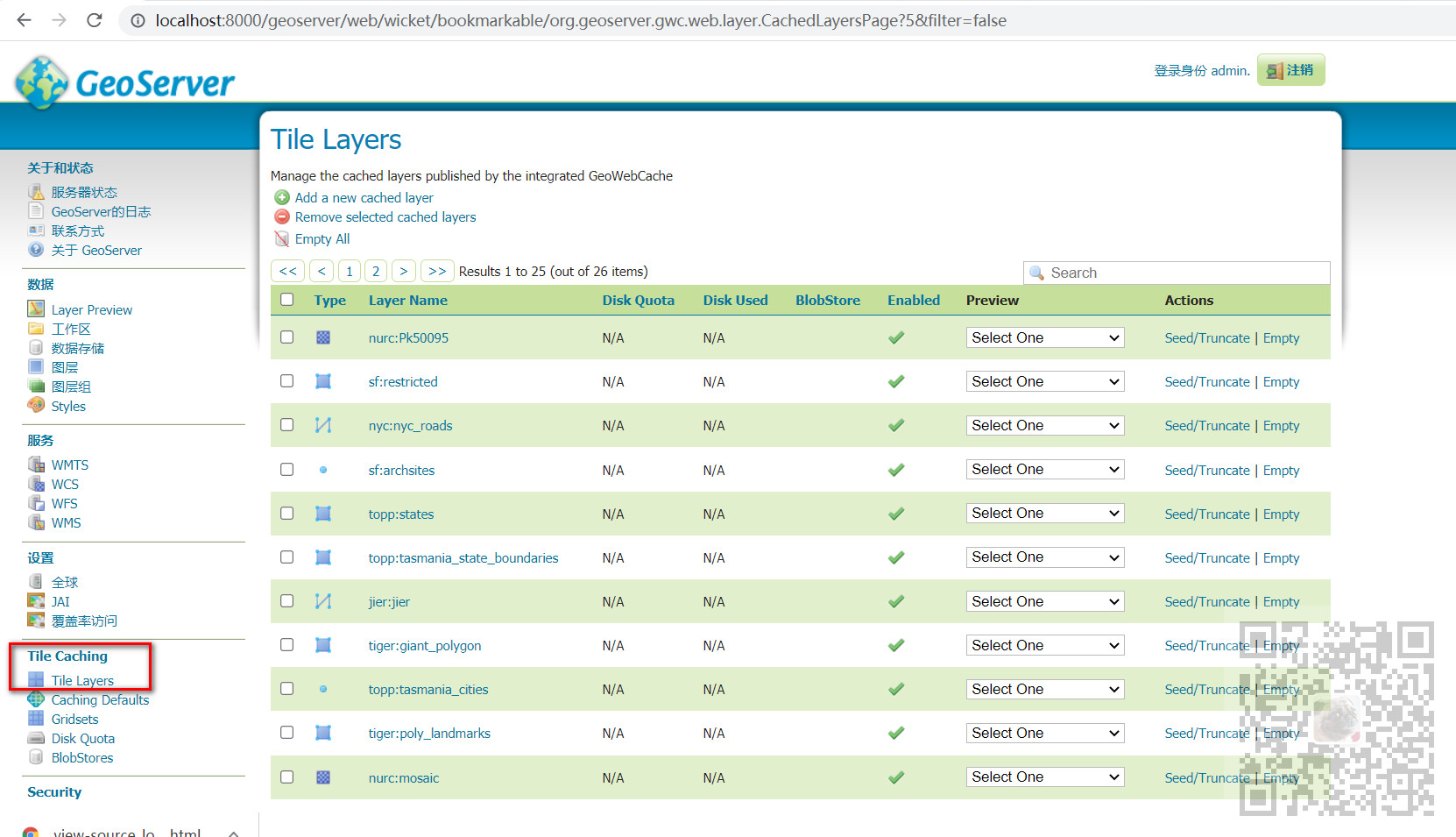Click Seed/Truncate link for topp:states

coord(1207,514)
